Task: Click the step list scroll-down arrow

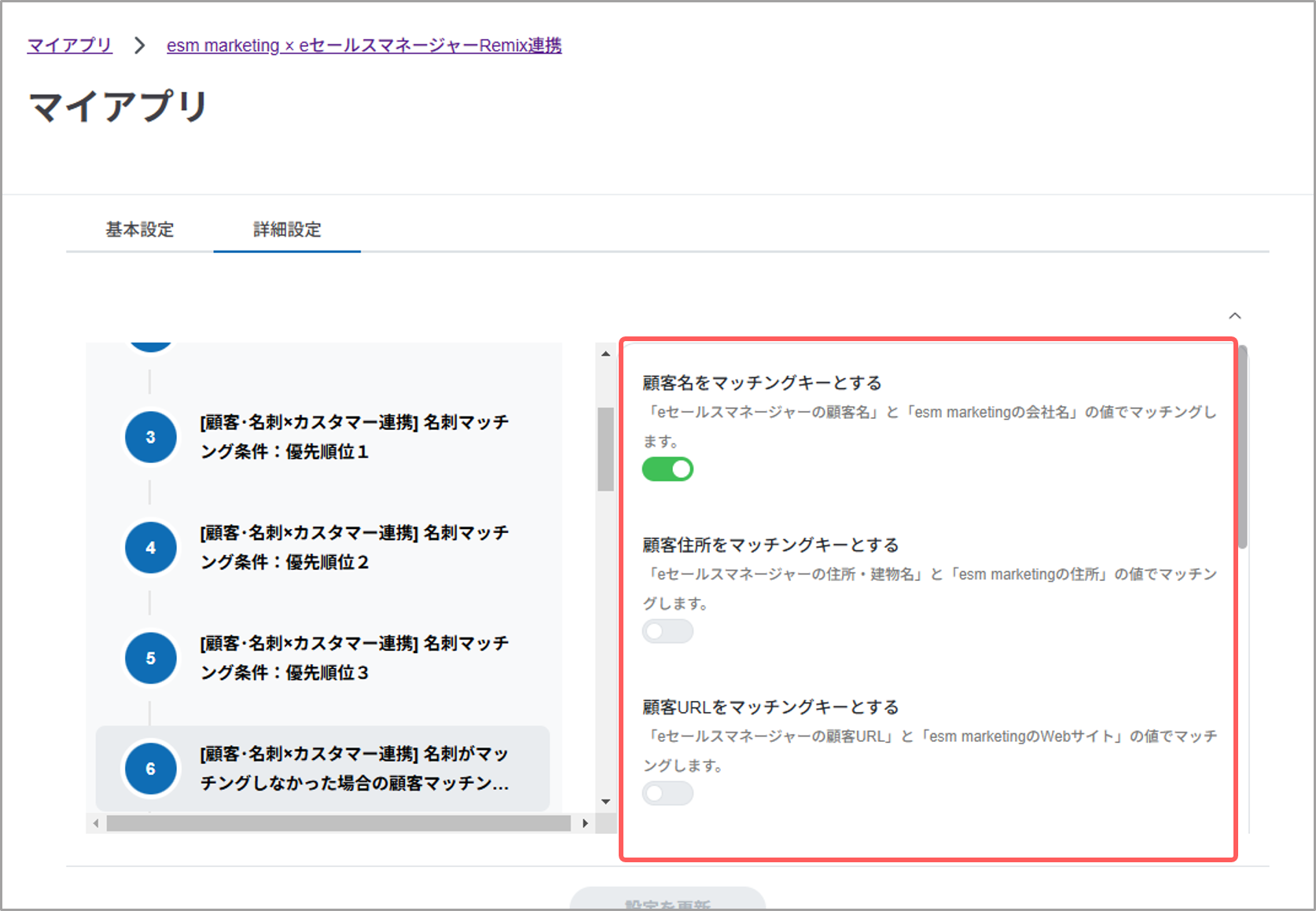Action: (x=605, y=802)
